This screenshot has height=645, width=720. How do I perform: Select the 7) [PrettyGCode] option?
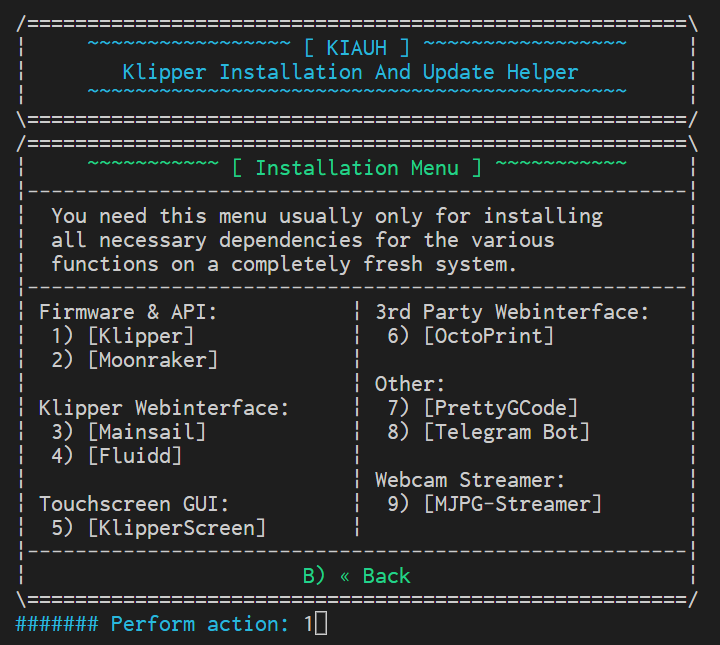pos(483,408)
